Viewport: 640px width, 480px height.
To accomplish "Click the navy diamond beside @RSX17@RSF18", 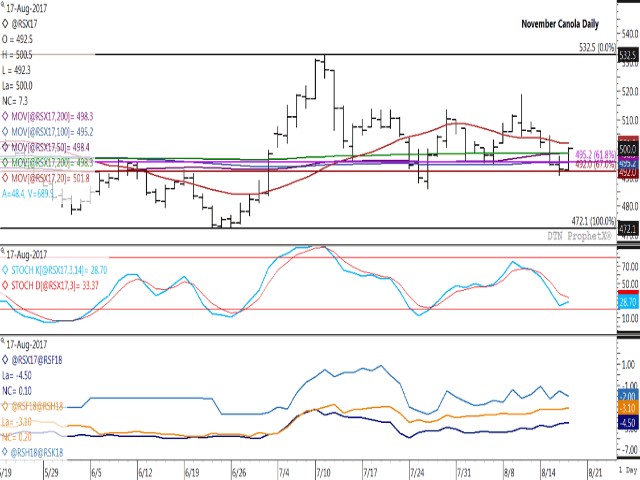I will click(x=5, y=360).
